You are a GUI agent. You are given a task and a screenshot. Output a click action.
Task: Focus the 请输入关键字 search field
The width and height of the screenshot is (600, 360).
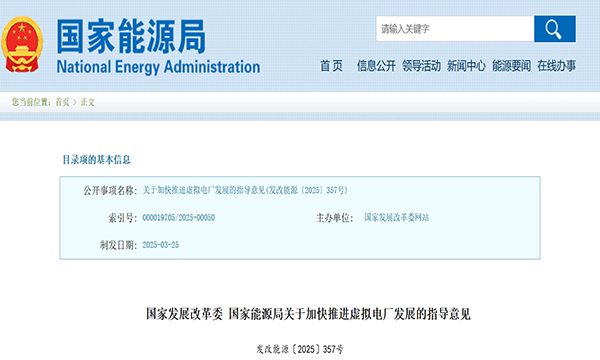(x=455, y=29)
